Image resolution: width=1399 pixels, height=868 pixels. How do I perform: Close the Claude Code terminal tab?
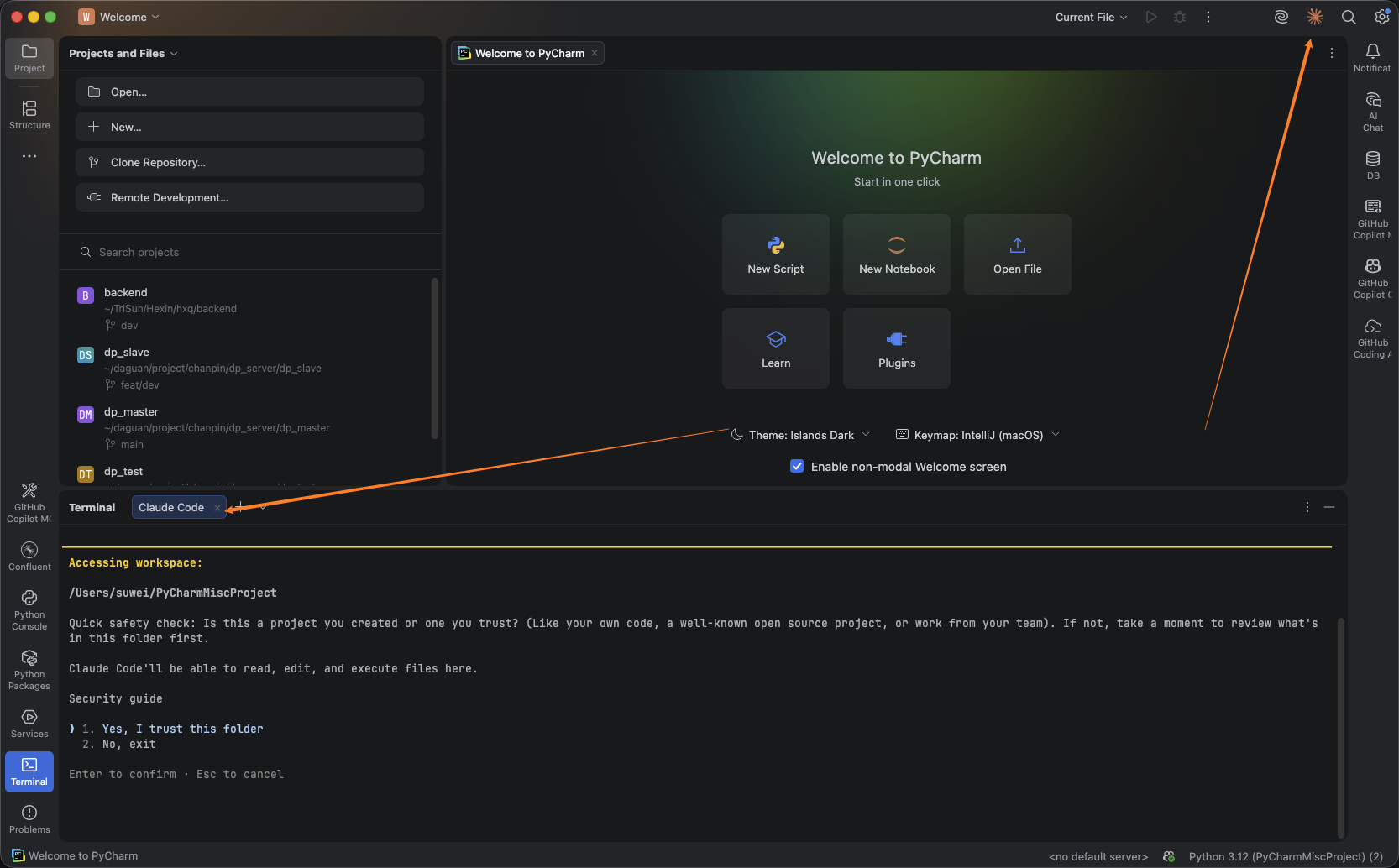coord(217,507)
